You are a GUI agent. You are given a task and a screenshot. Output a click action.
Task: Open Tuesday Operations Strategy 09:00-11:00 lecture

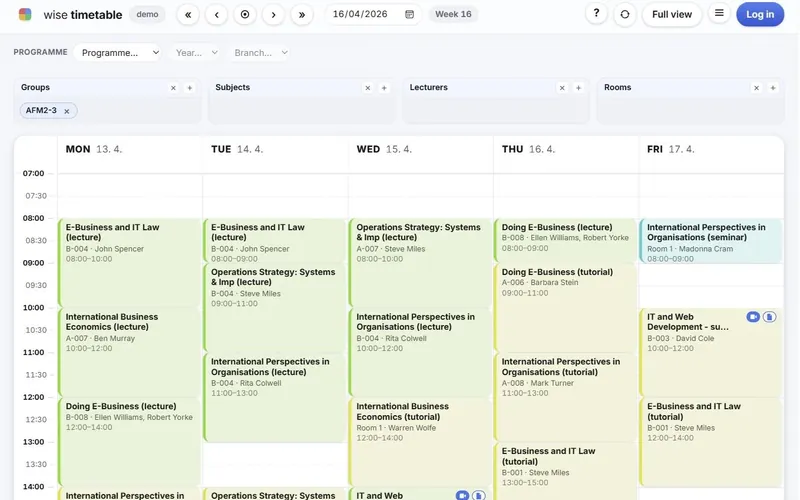[275, 308]
